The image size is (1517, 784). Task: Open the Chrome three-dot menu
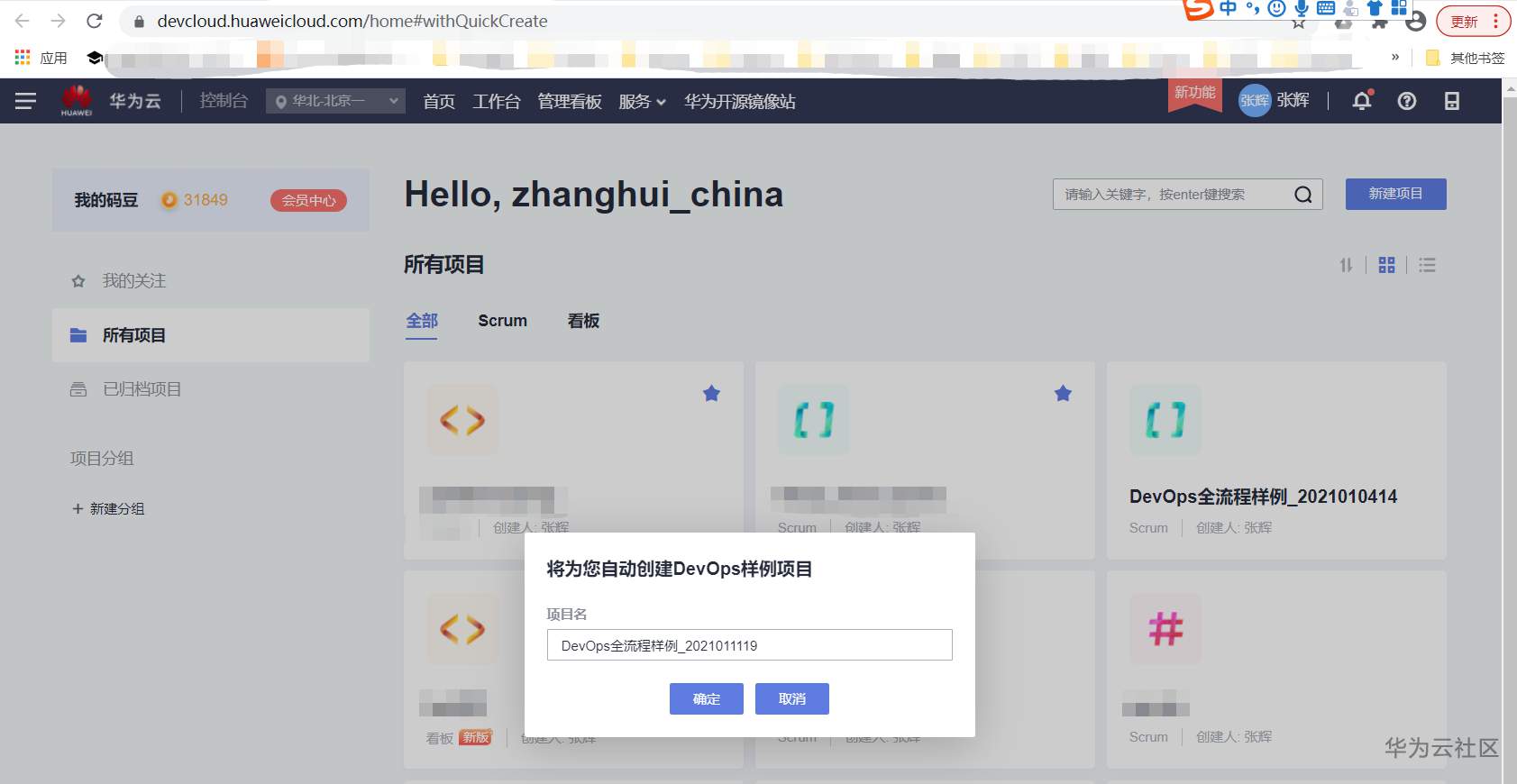click(1496, 22)
